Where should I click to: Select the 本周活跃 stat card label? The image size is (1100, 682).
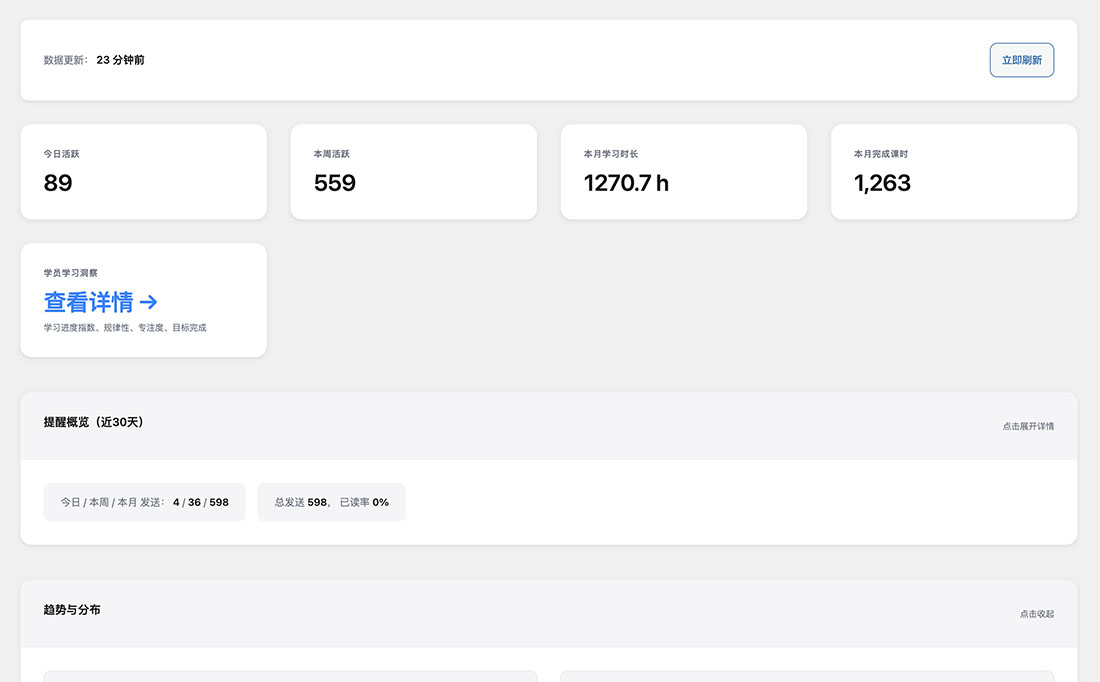(331, 154)
